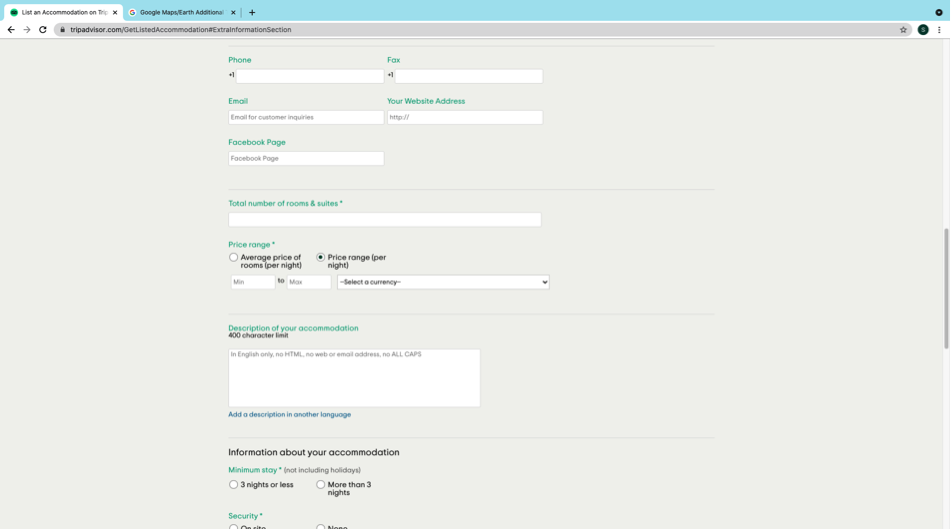Reload the current page
951x530 pixels.
[x=43, y=30]
